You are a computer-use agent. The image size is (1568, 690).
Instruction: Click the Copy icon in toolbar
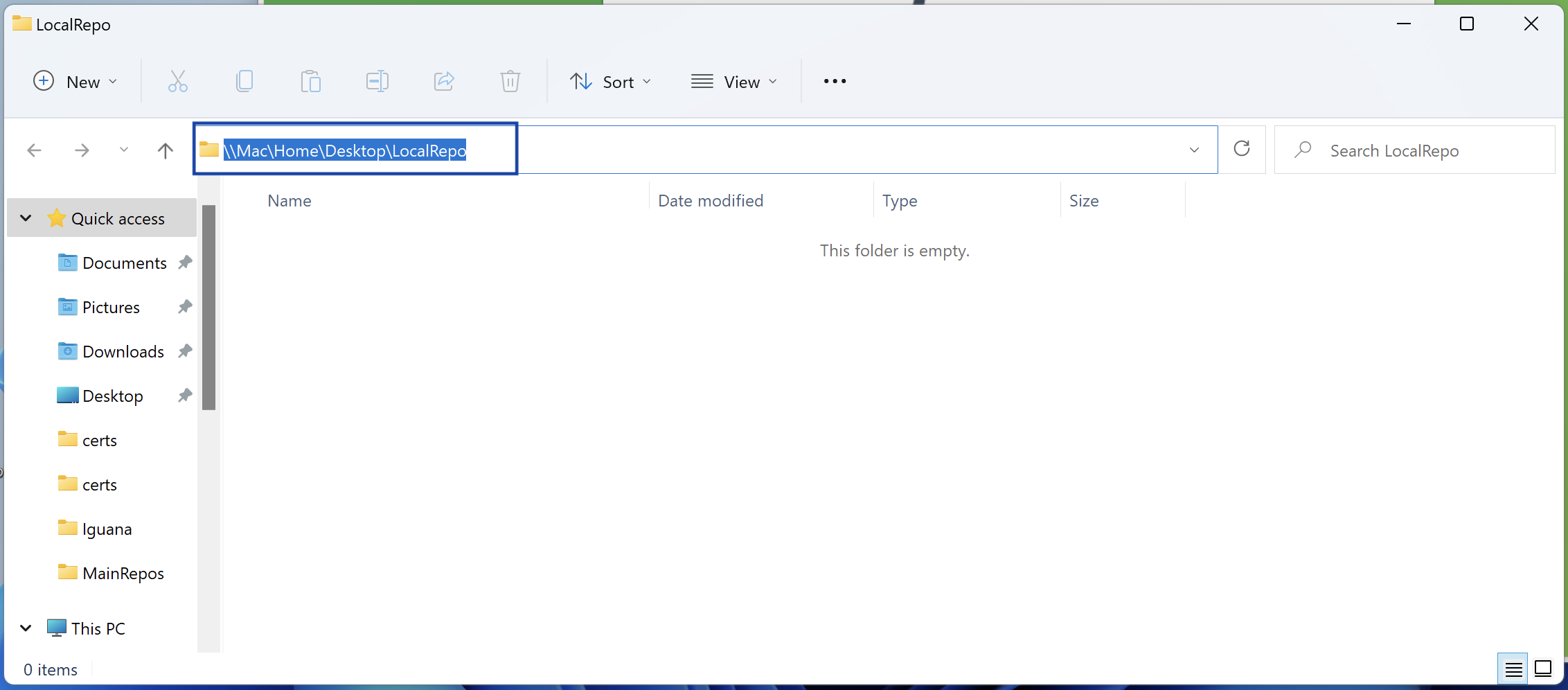click(244, 82)
